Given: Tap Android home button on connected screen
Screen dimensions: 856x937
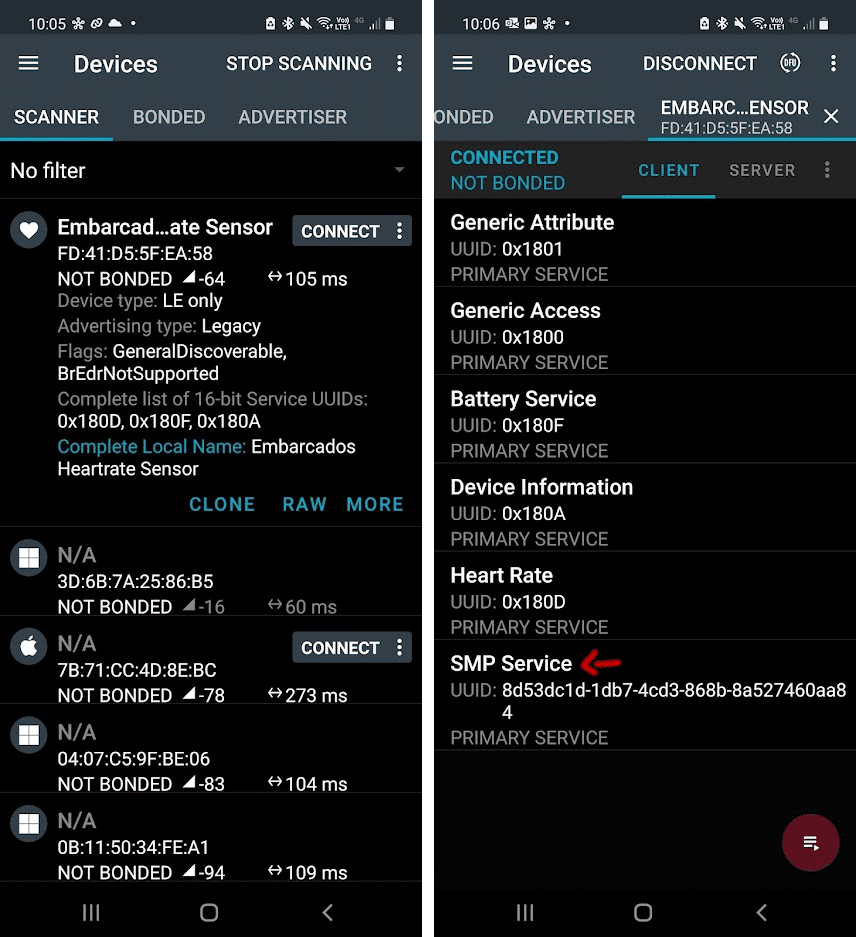Looking at the screenshot, I should (x=643, y=912).
